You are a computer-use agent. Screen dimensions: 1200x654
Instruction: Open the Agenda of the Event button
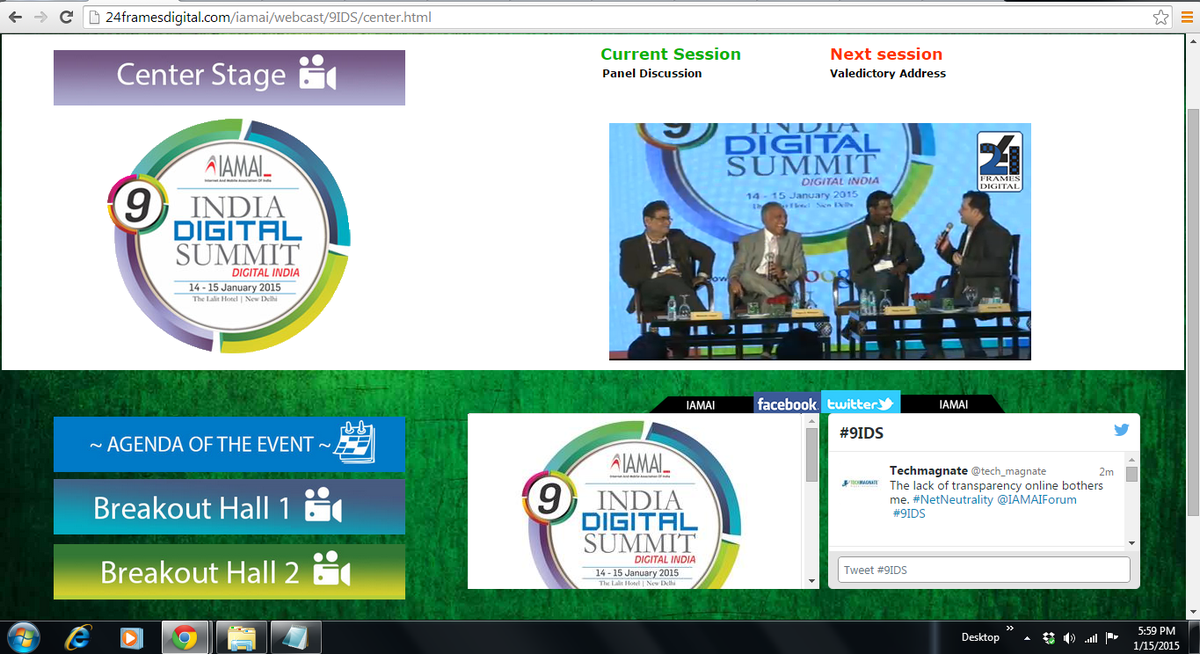pyautogui.click(x=229, y=444)
